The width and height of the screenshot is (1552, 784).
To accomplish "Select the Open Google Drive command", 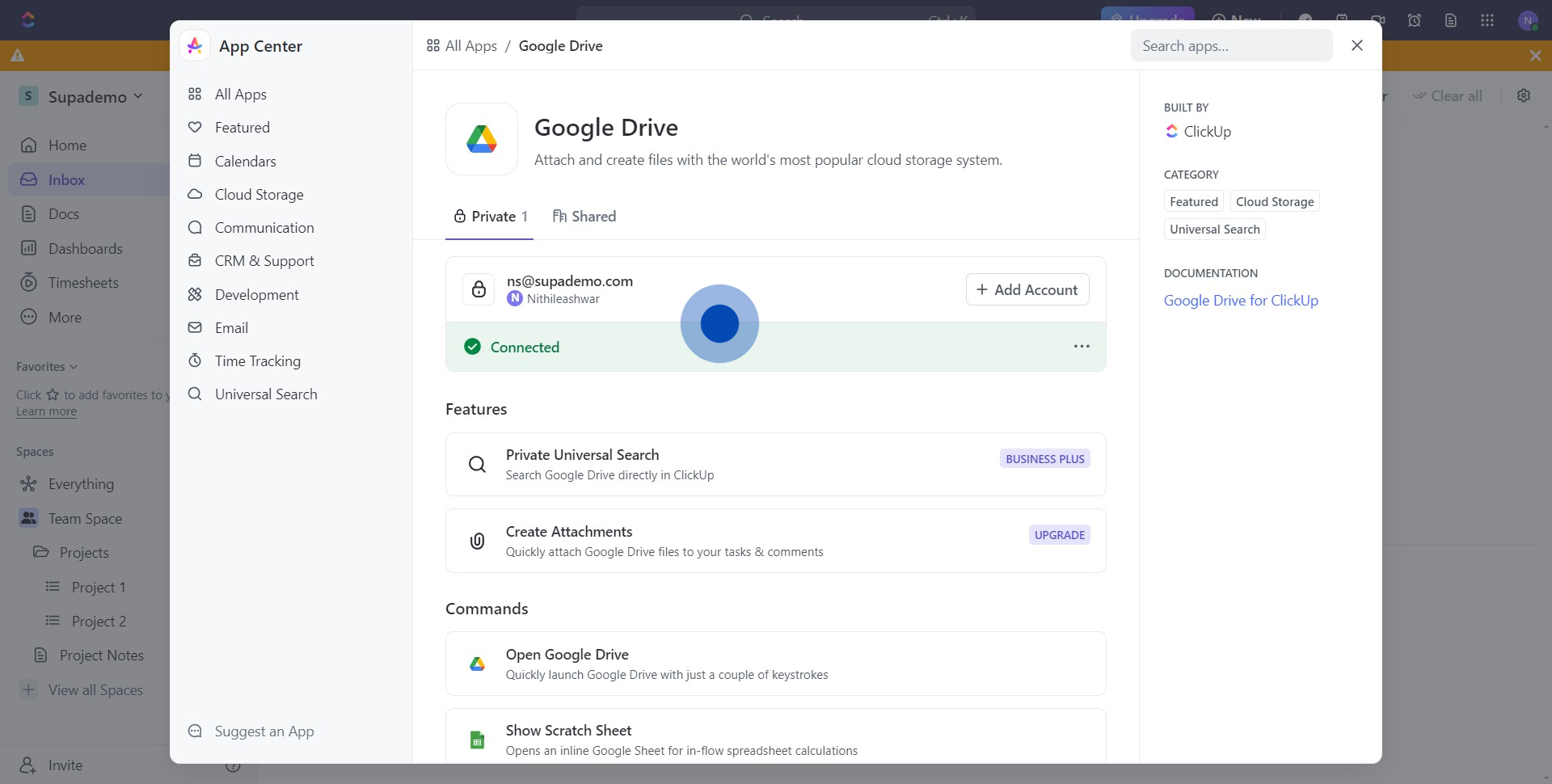I will point(775,664).
